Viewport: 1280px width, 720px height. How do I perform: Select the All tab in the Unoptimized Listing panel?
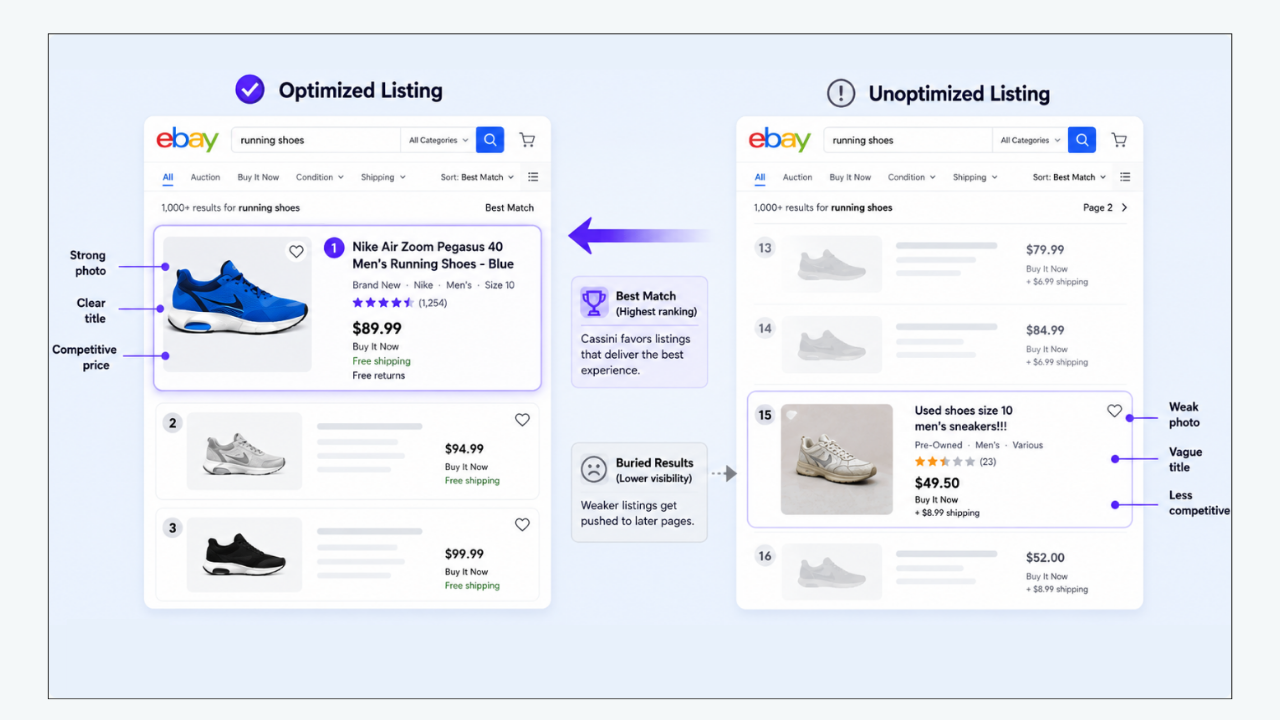pos(760,177)
